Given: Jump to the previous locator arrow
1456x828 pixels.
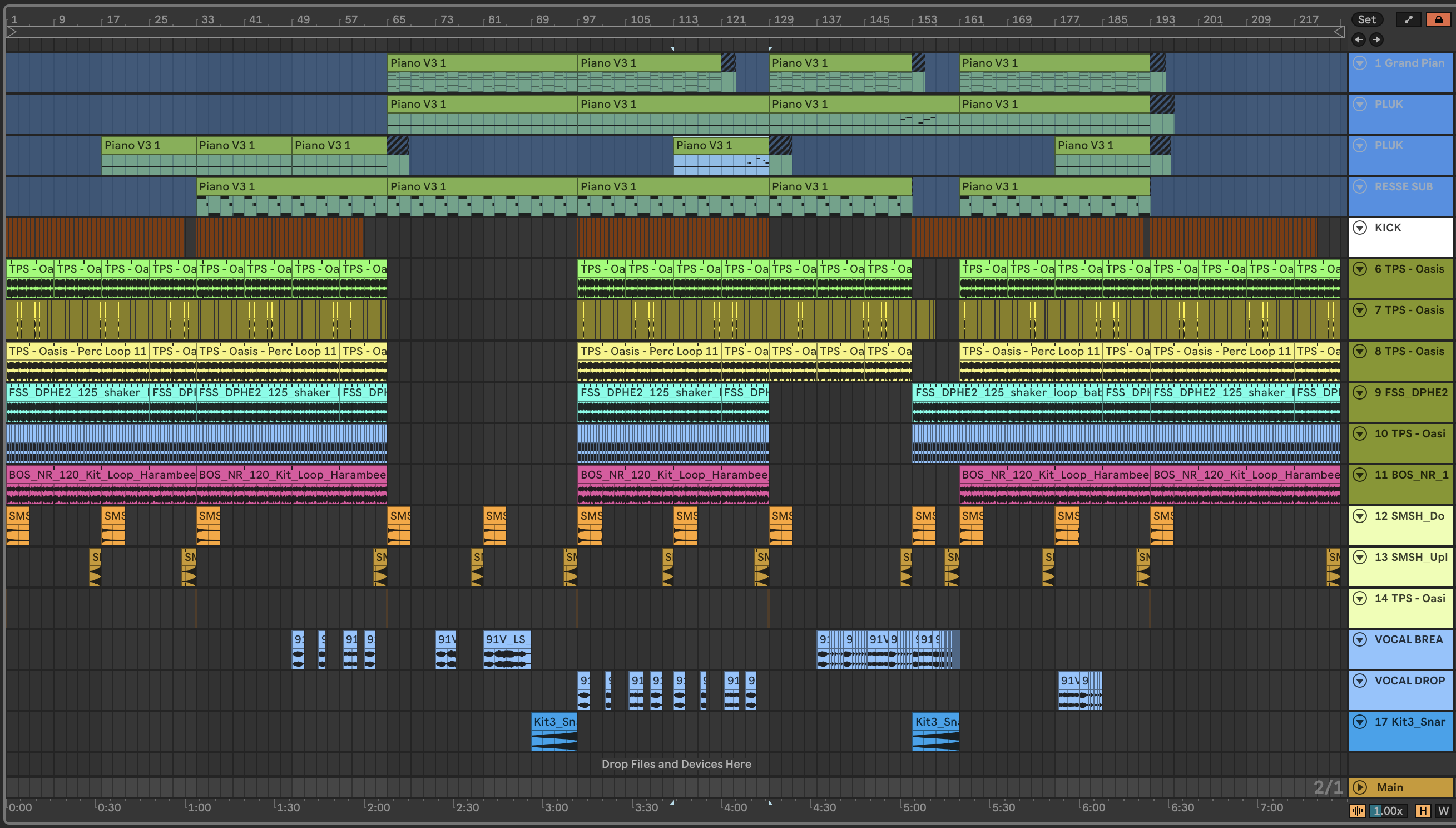Looking at the screenshot, I should [1358, 40].
